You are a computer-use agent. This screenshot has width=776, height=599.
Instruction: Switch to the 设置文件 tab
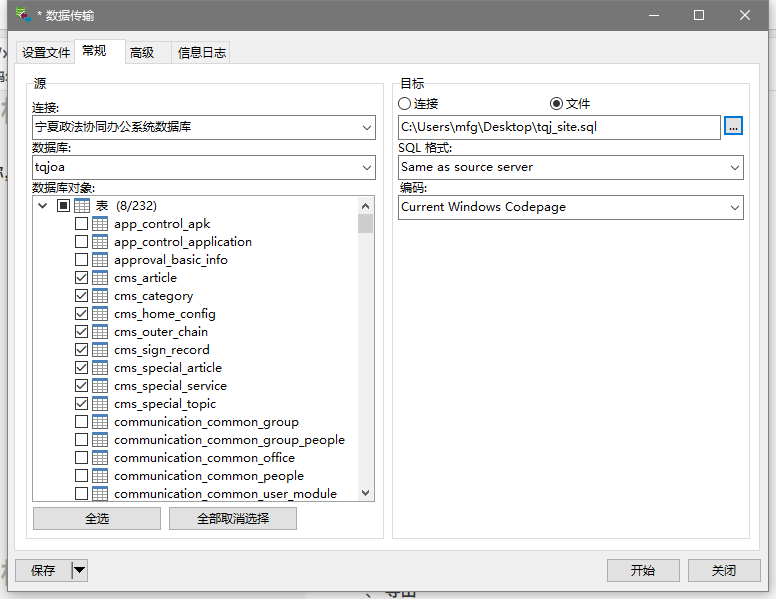point(46,52)
